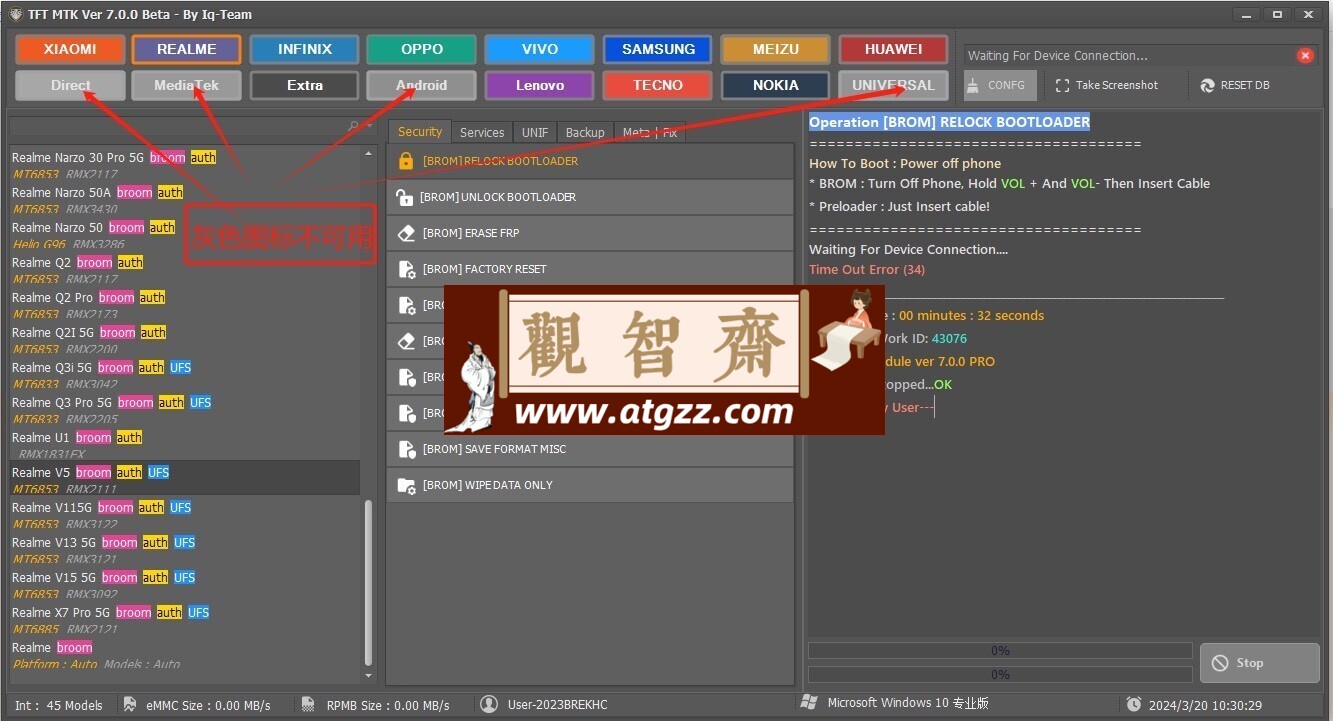
Task: Run [BROM] FACTORY RESET operation
Action: pos(590,269)
